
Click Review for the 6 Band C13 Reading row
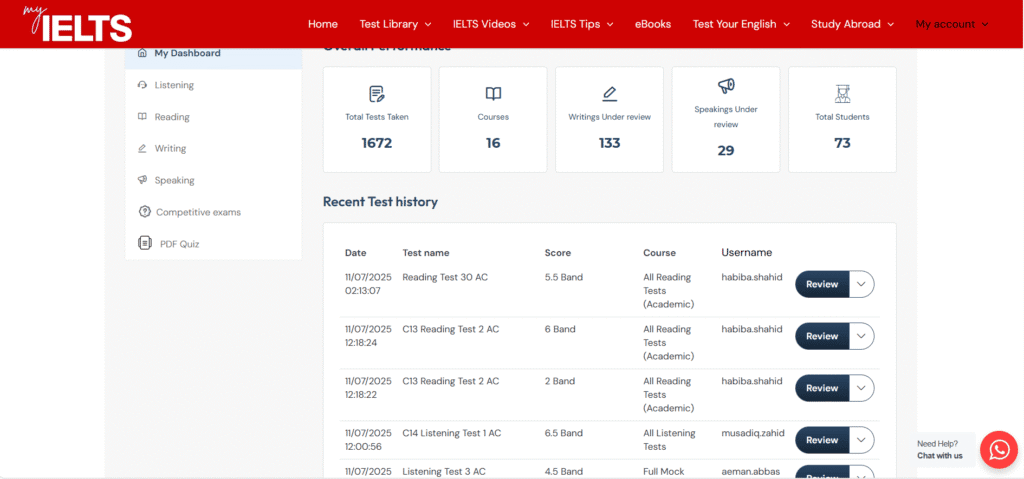(x=822, y=336)
